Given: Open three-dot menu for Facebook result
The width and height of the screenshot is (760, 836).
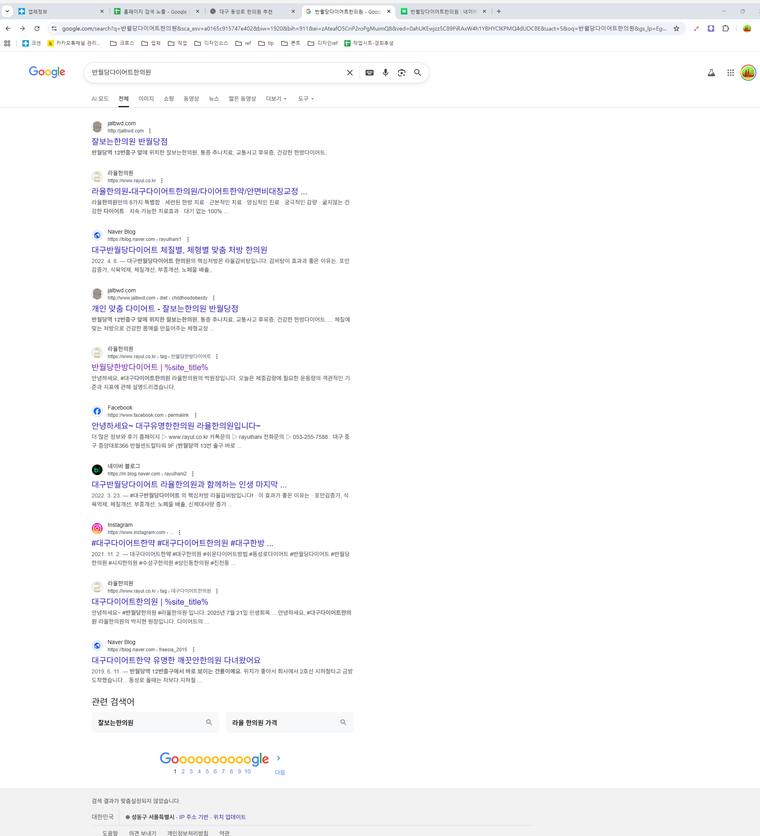Looking at the screenshot, I should point(196,415).
